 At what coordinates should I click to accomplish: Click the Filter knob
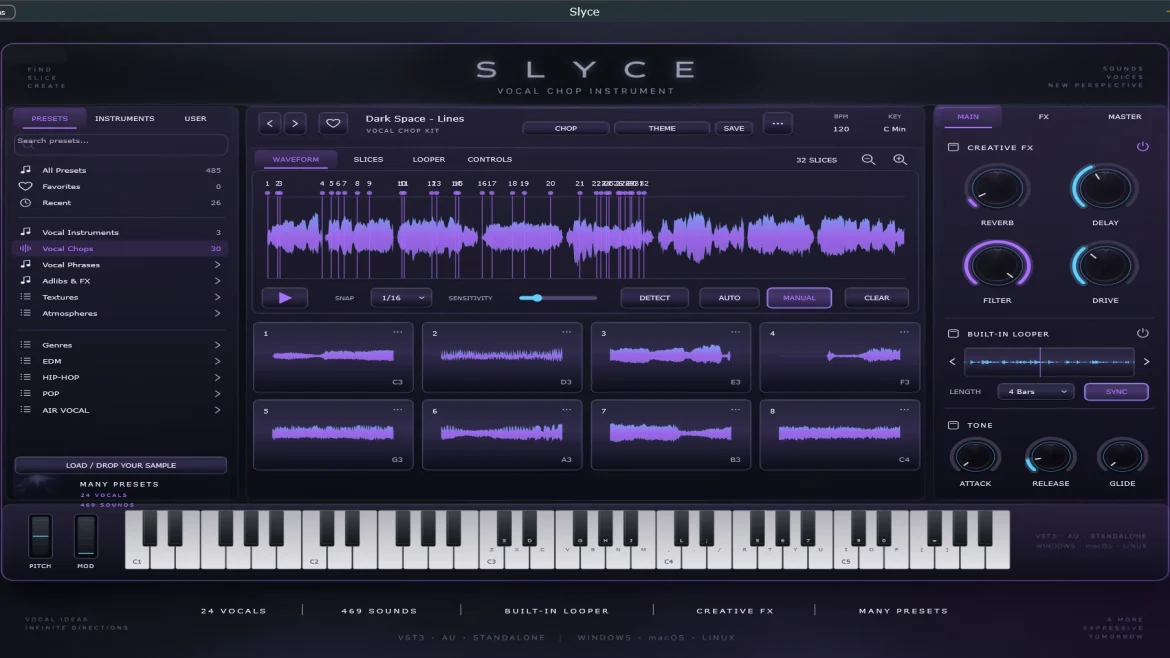997,266
